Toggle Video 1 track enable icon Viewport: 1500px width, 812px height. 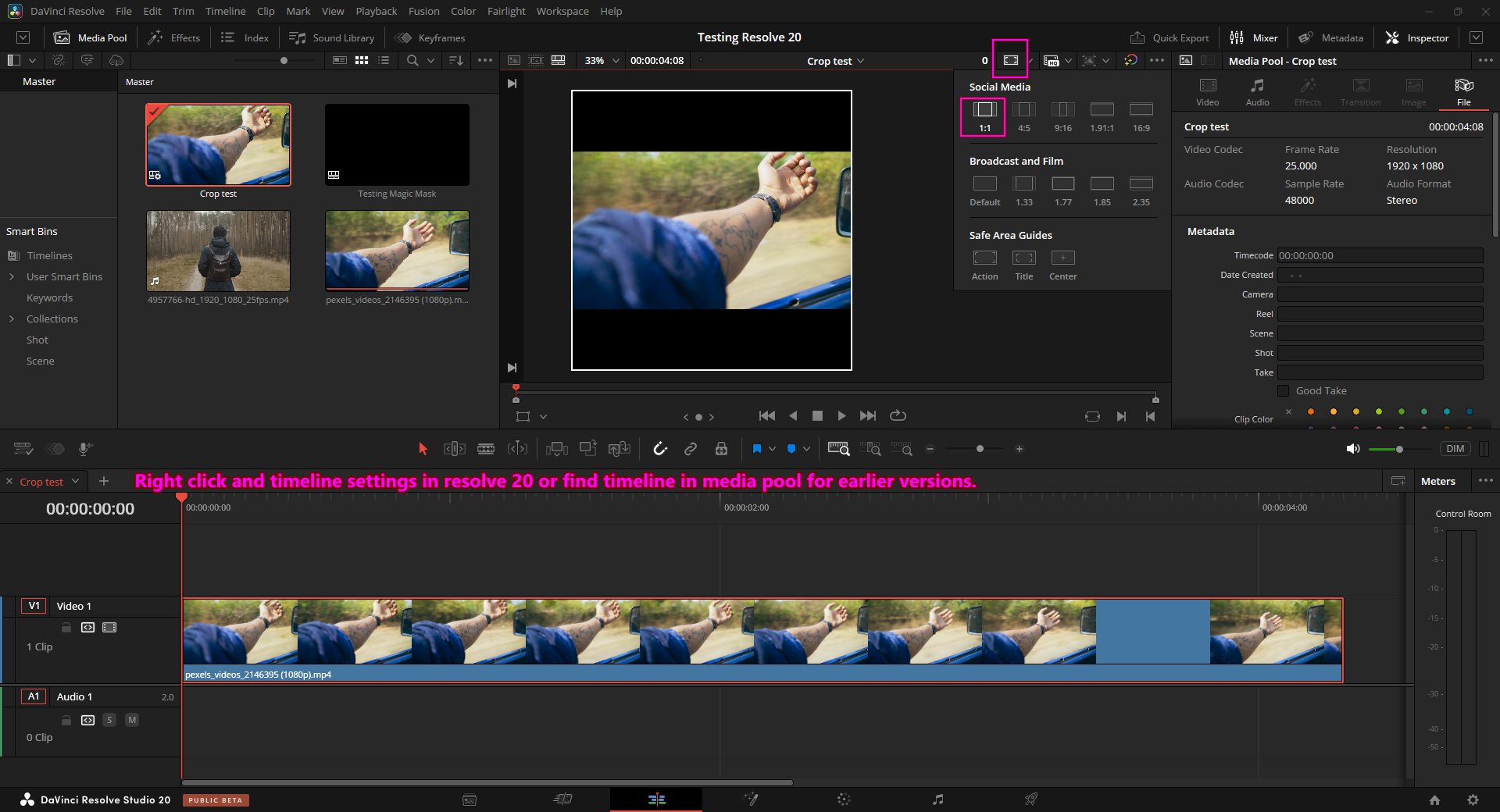pos(109,627)
